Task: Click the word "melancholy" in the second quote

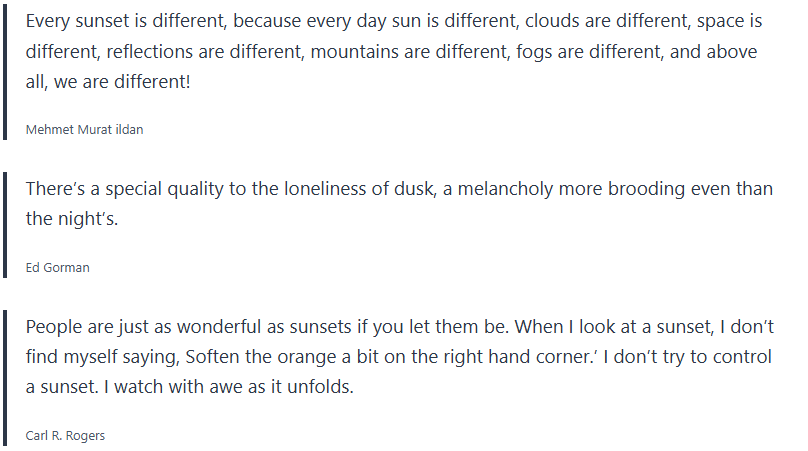Action: click(x=518, y=189)
